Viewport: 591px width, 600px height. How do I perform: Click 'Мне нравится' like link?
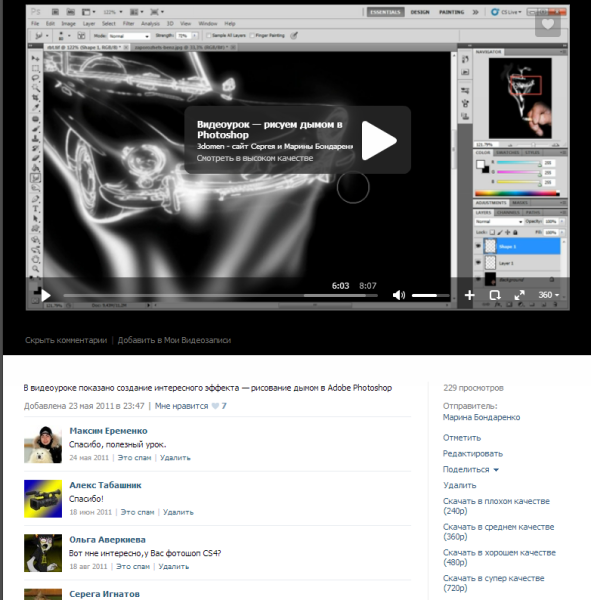(181, 406)
